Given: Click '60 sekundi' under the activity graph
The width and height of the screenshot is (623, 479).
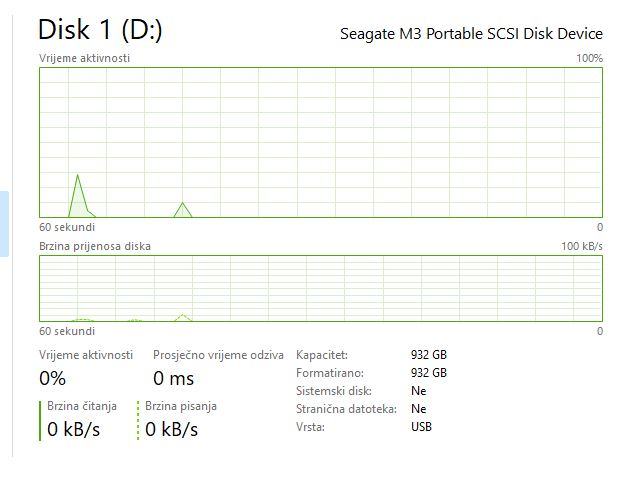Looking at the screenshot, I should point(67,227).
